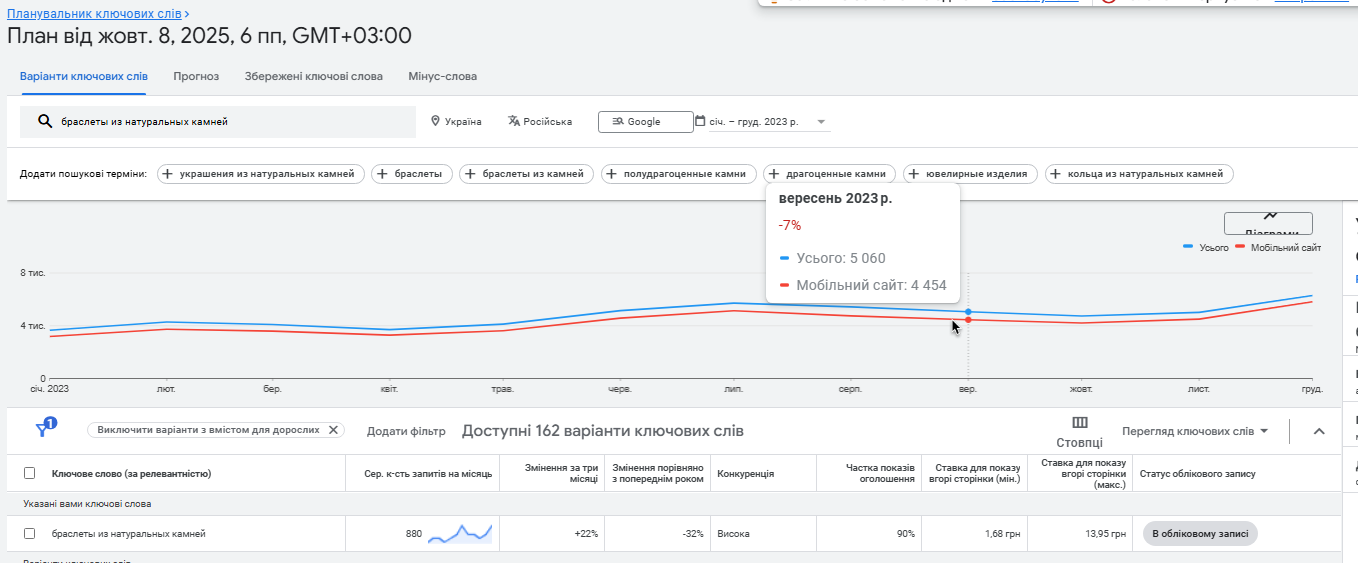
Task: Click the magnifier search icon in keyword field
Action: (44, 122)
